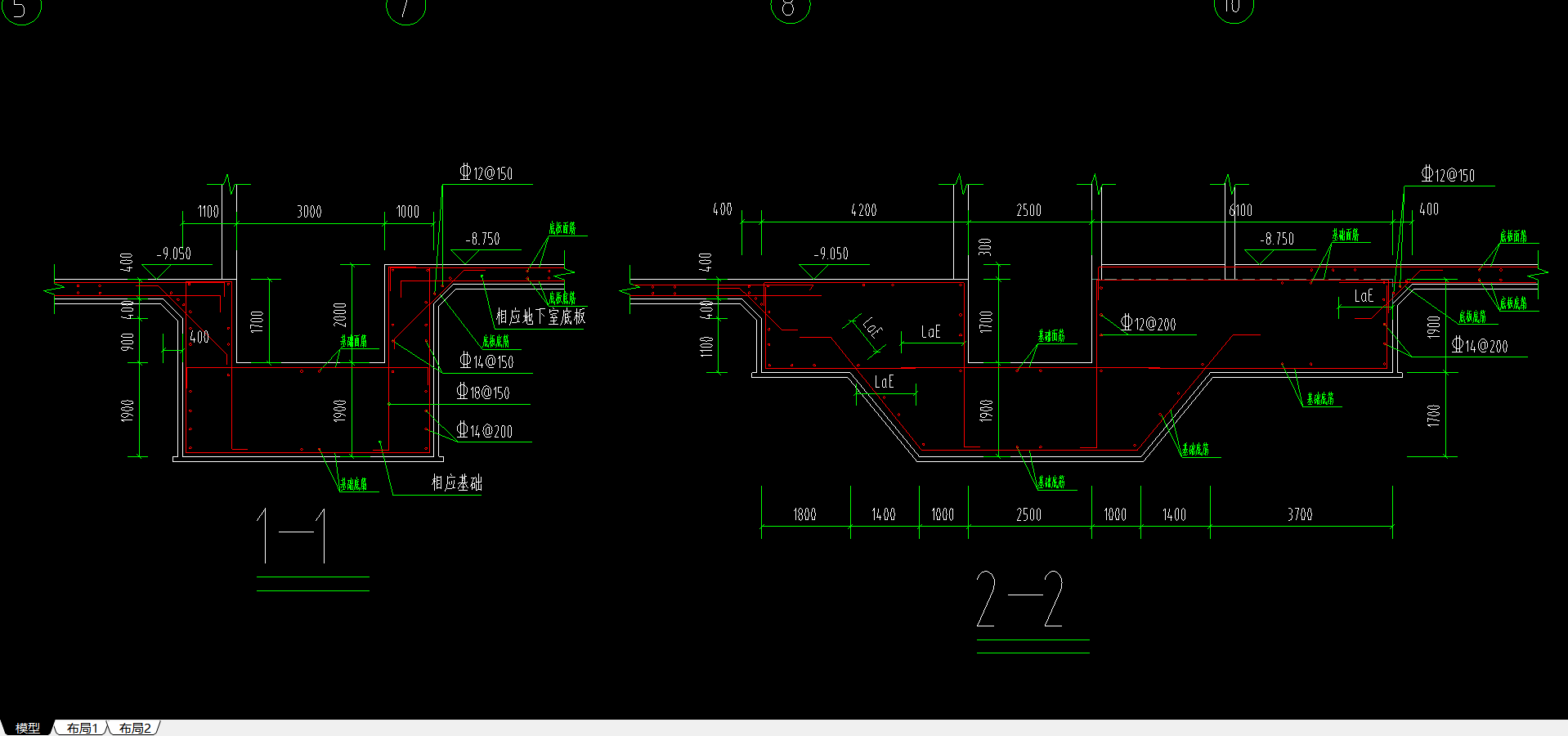Select the 1700 dimension in section 1-1

[257, 321]
